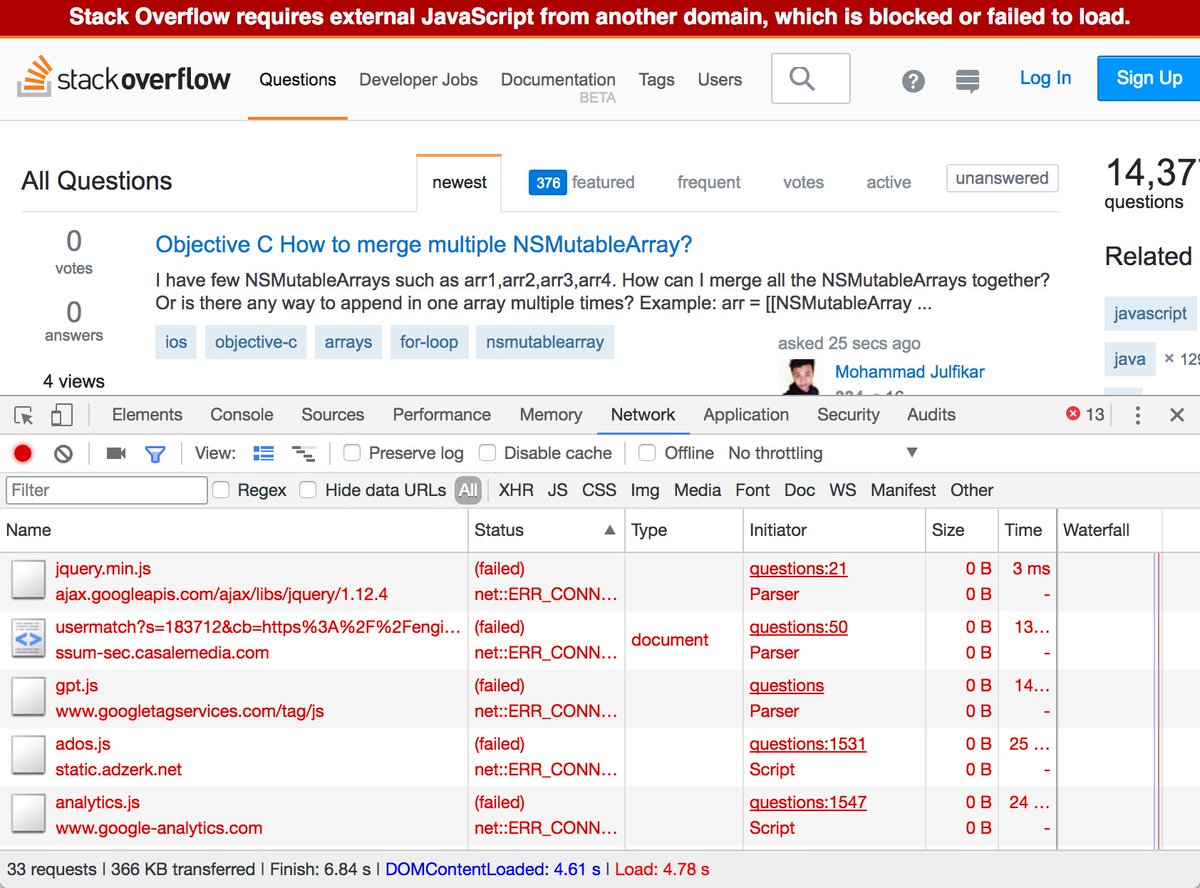Open the Application tab
The image size is (1200, 888).
746,415
